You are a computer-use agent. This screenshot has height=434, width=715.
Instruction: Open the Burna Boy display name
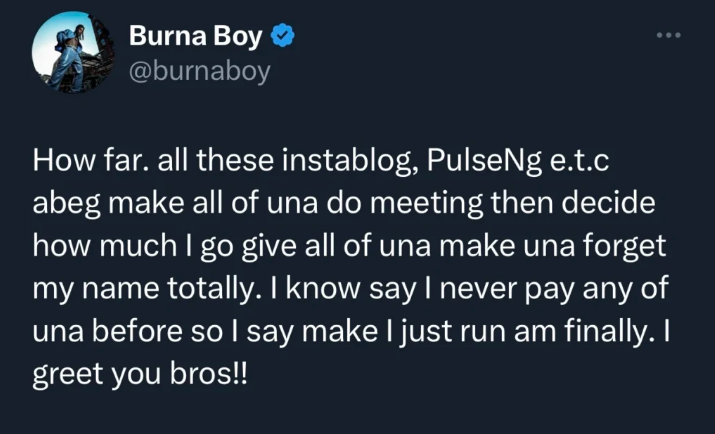196,38
